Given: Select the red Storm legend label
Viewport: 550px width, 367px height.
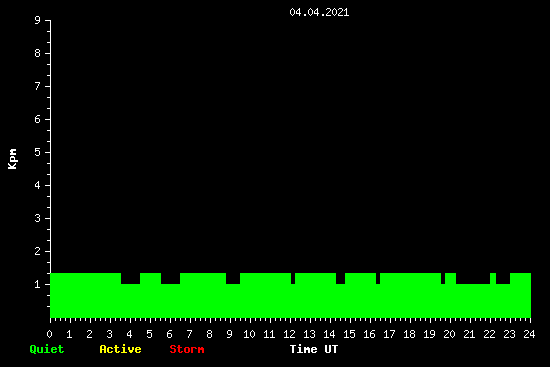Looking at the screenshot, I should pyautogui.click(x=187, y=349).
